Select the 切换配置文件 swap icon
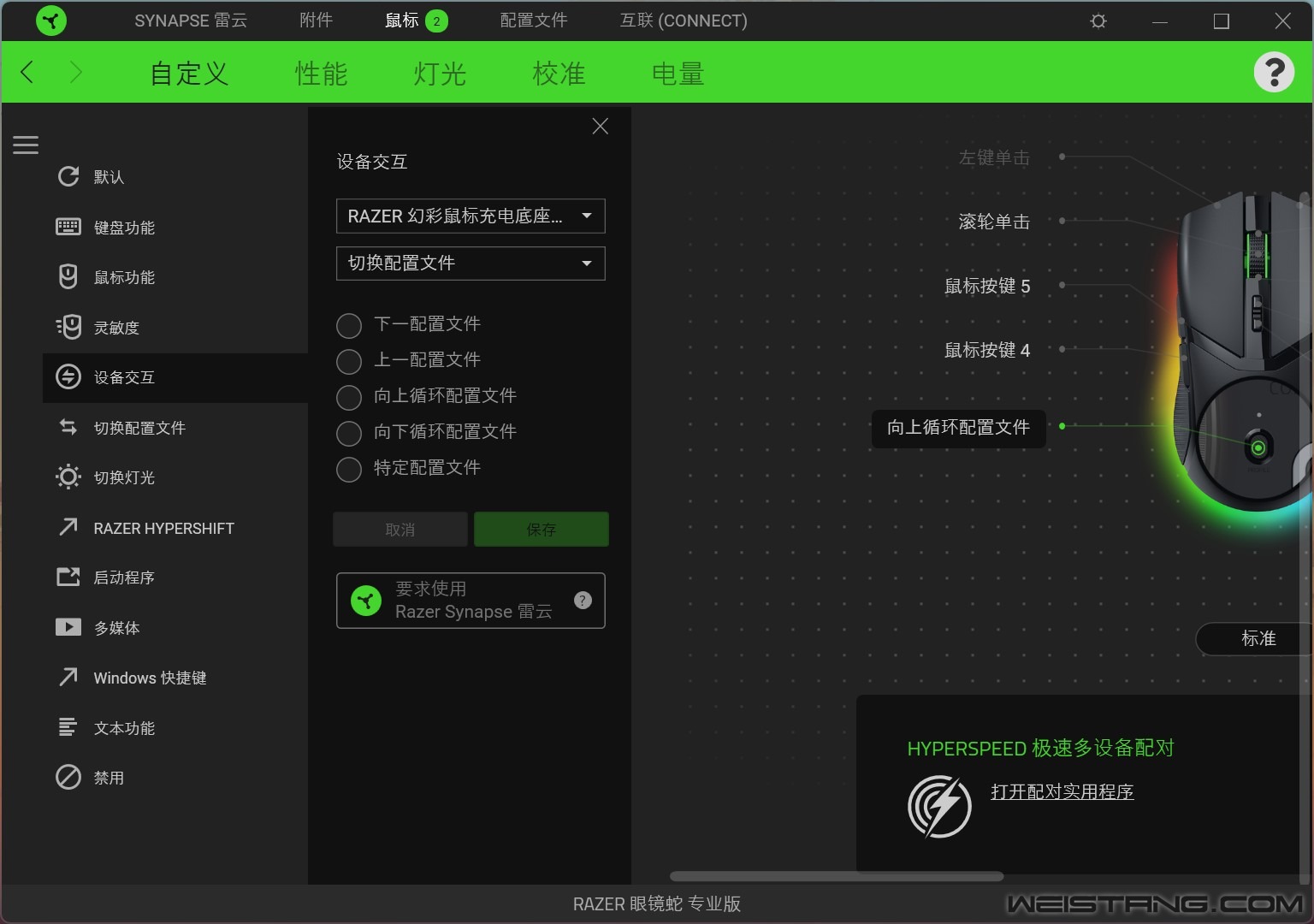The image size is (1314, 924). click(x=68, y=427)
